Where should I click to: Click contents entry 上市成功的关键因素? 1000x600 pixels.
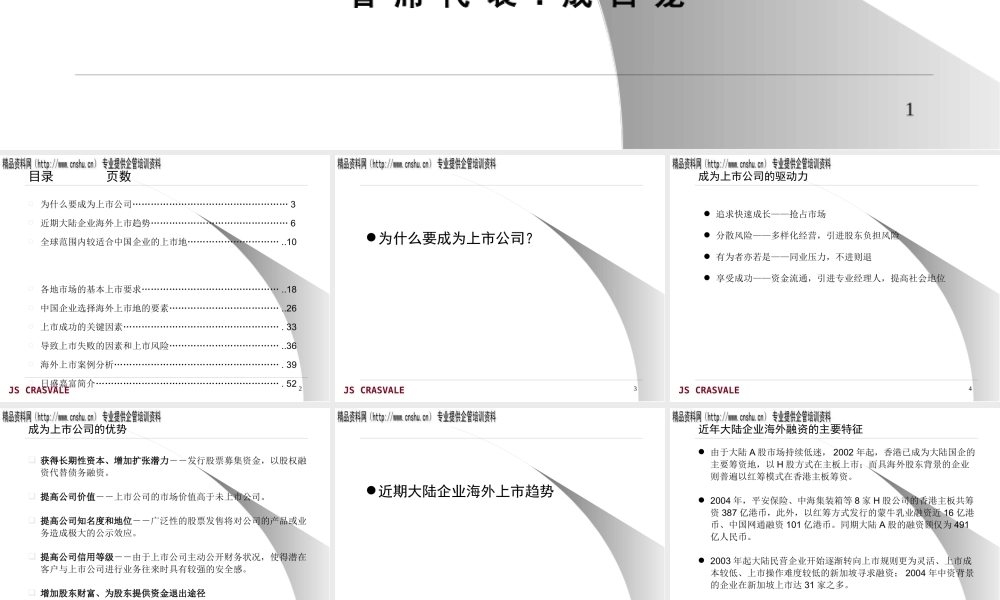[168, 326]
